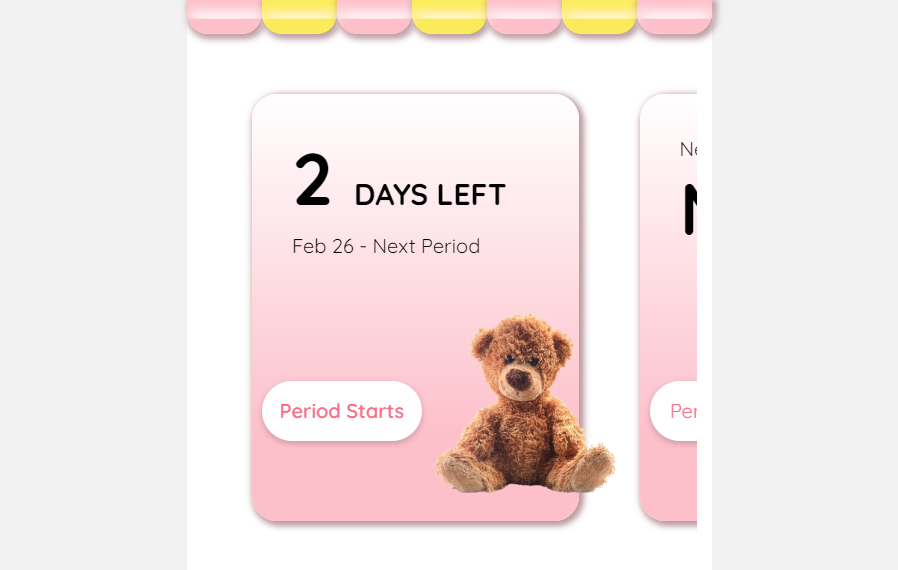
Task: Click the cut-off text atop the second card
Action: point(688,150)
